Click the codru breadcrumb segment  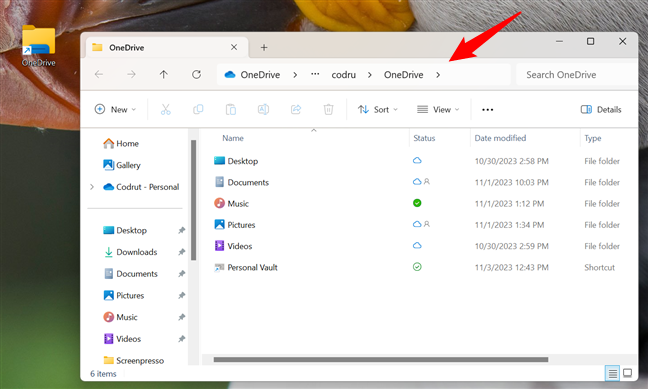tap(343, 75)
